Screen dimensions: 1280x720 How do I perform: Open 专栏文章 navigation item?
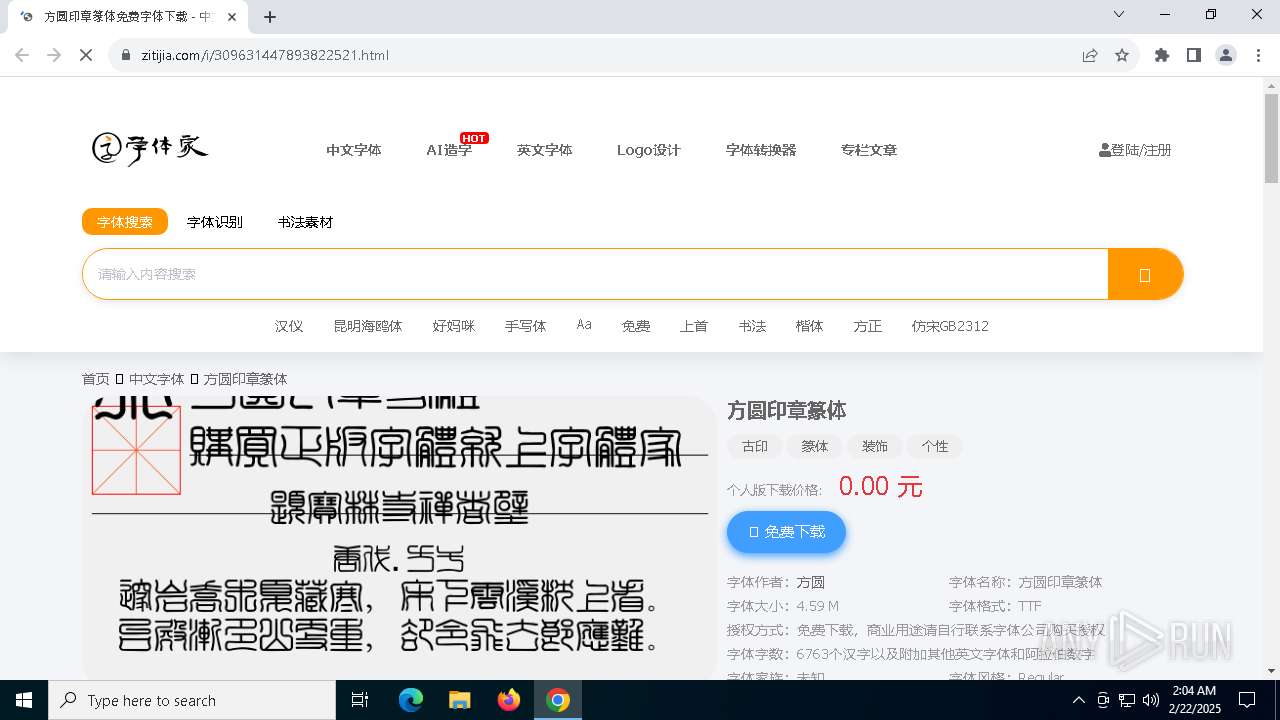[x=869, y=150]
